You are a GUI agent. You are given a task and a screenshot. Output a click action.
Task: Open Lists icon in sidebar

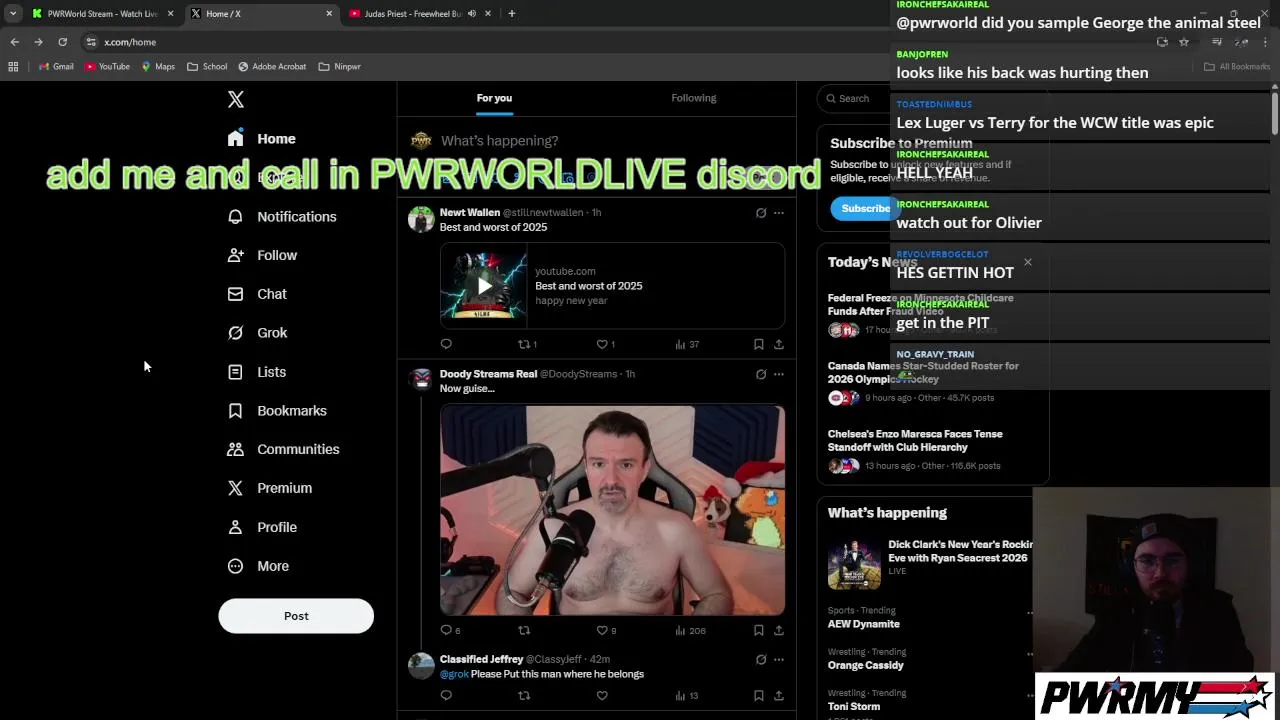(x=235, y=372)
